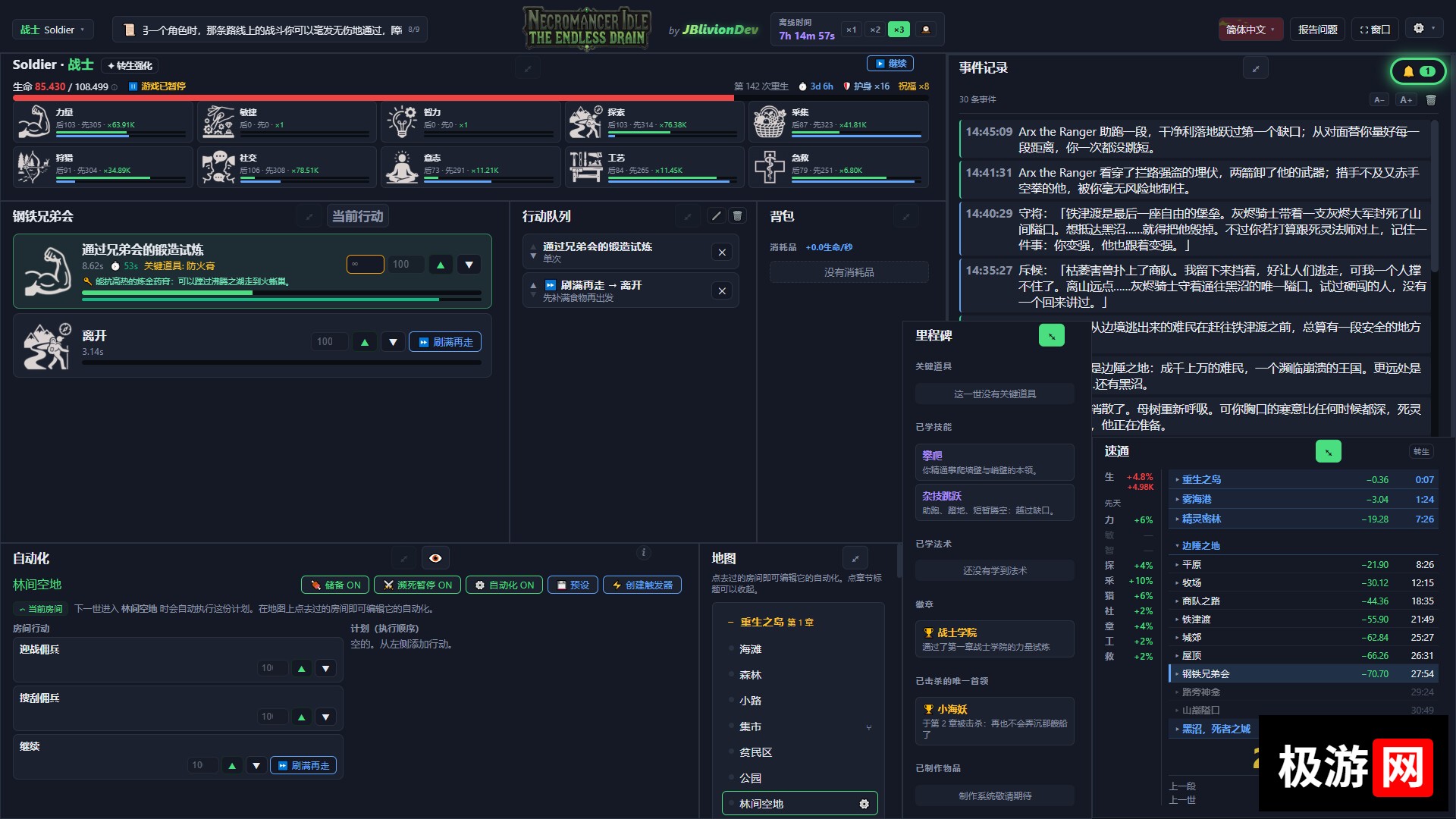Image resolution: width=1456 pixels, height=819 pixels.
Task: Open 林间空地 room settings gear
Action: (x=864, y=804)
